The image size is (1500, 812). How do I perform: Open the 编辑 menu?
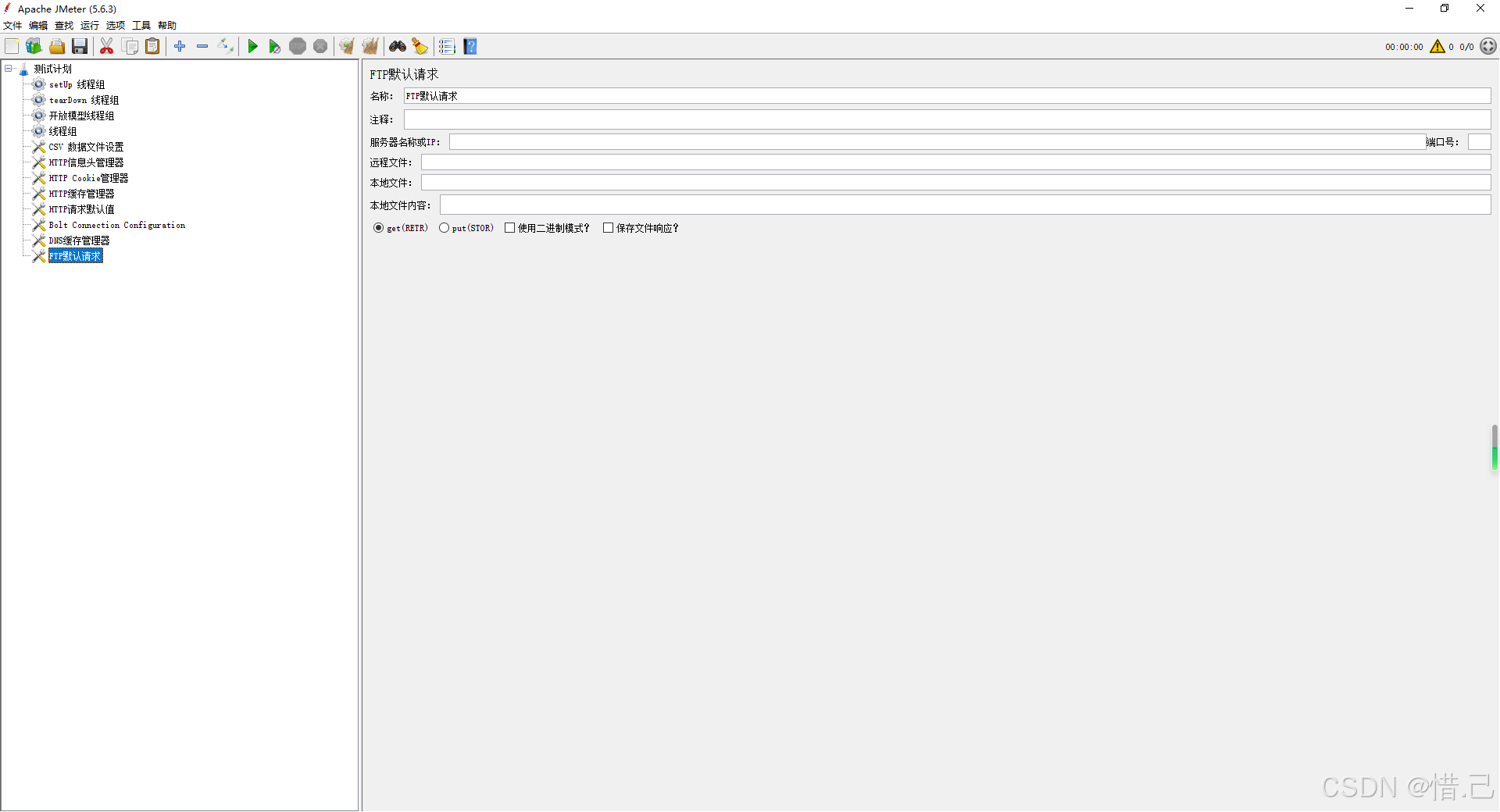click(x=38, y=26)
